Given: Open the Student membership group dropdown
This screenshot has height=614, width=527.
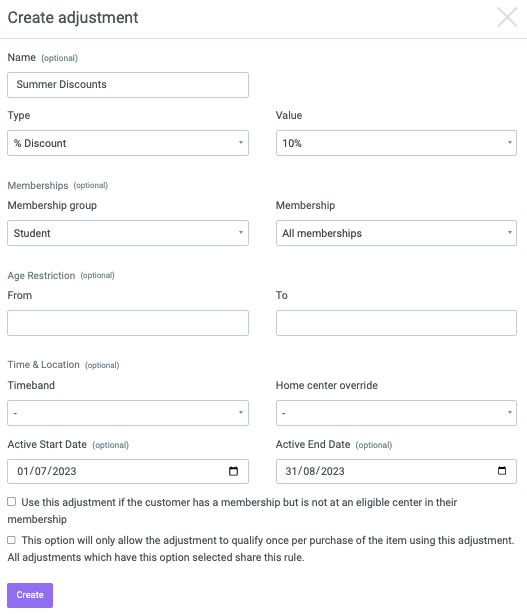Looking at the screenshot, I should (x=128, y=233).
